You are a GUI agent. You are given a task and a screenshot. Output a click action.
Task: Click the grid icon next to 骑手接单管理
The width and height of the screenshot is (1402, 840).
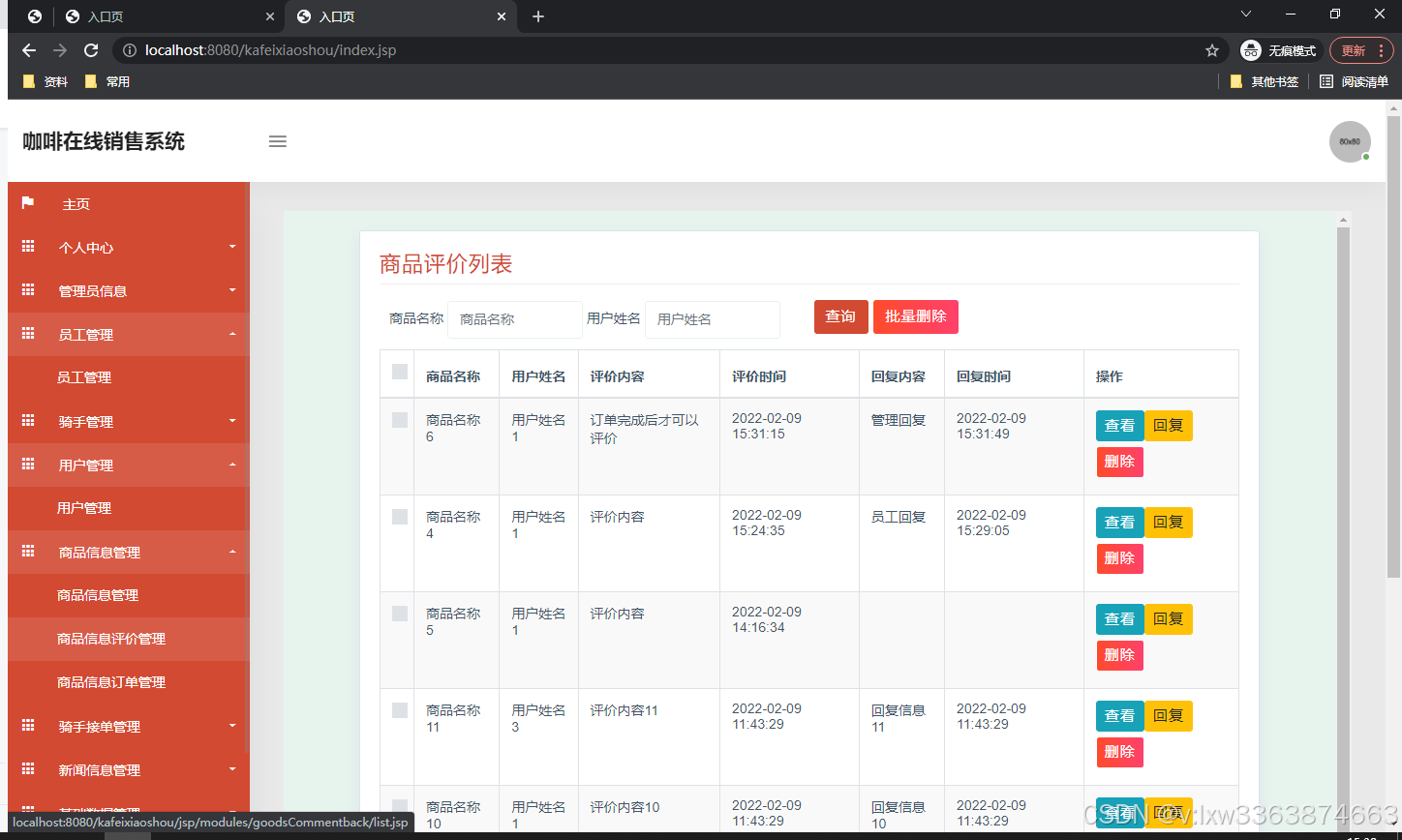27,726
